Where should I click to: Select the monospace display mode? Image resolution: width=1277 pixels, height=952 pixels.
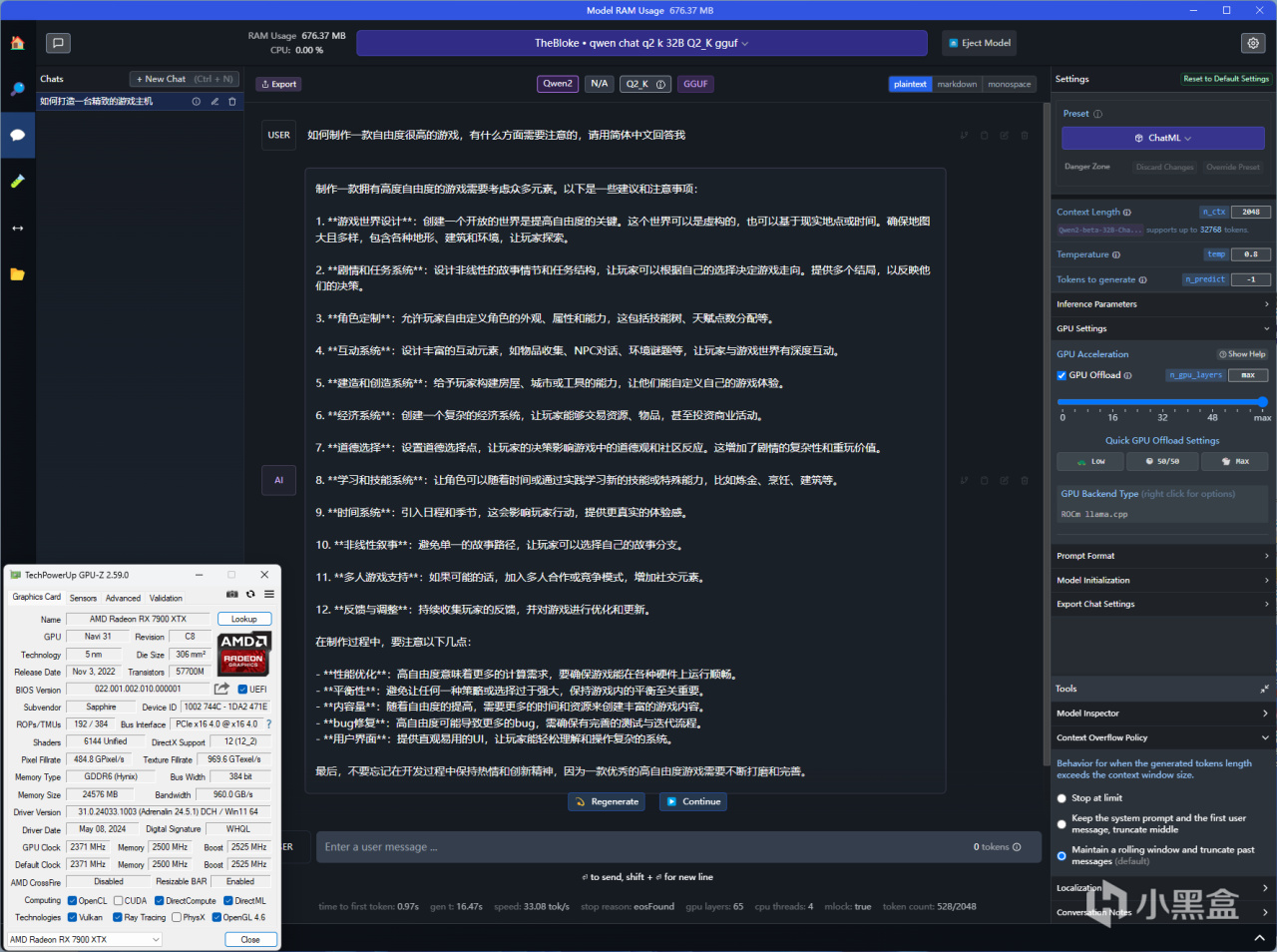[1010, 85]
